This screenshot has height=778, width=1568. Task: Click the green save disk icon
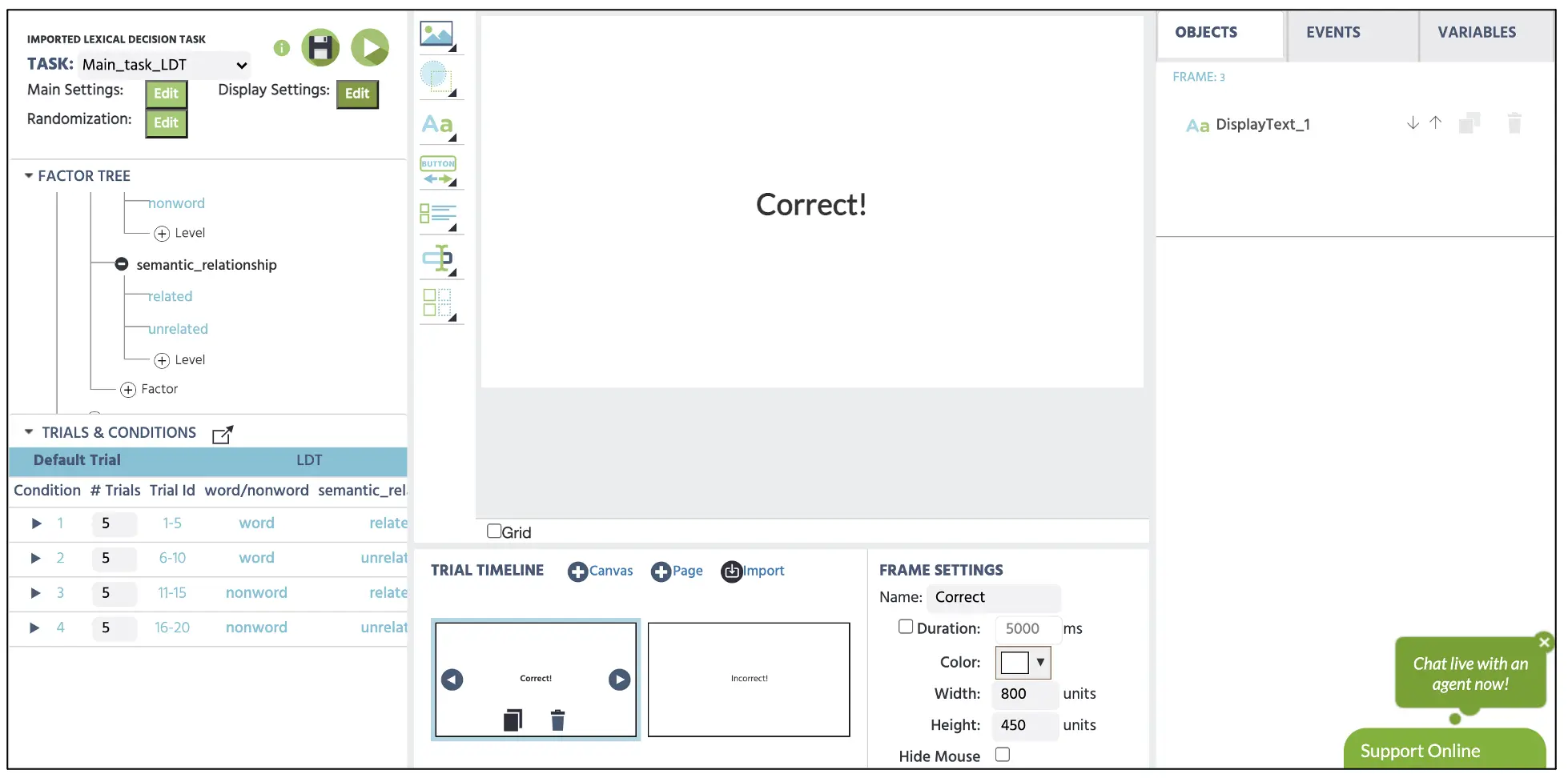(x=320, y=48)
